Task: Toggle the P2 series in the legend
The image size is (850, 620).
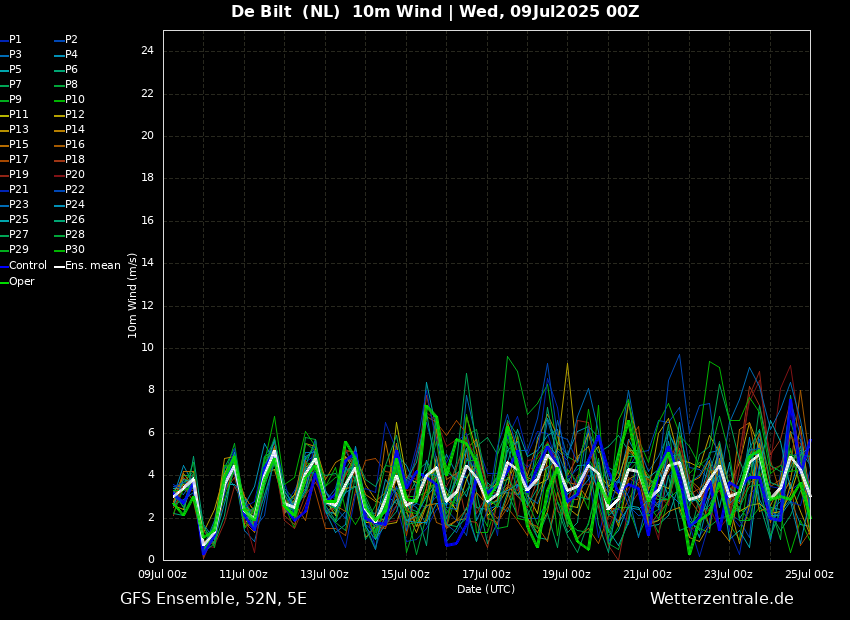Action: 71,40
